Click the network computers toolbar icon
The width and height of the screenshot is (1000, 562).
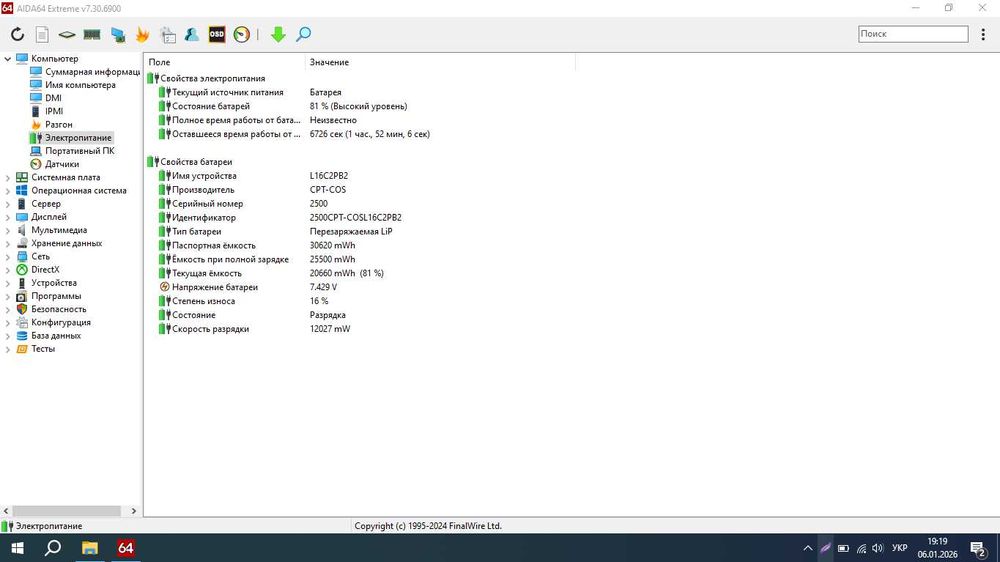117,34
